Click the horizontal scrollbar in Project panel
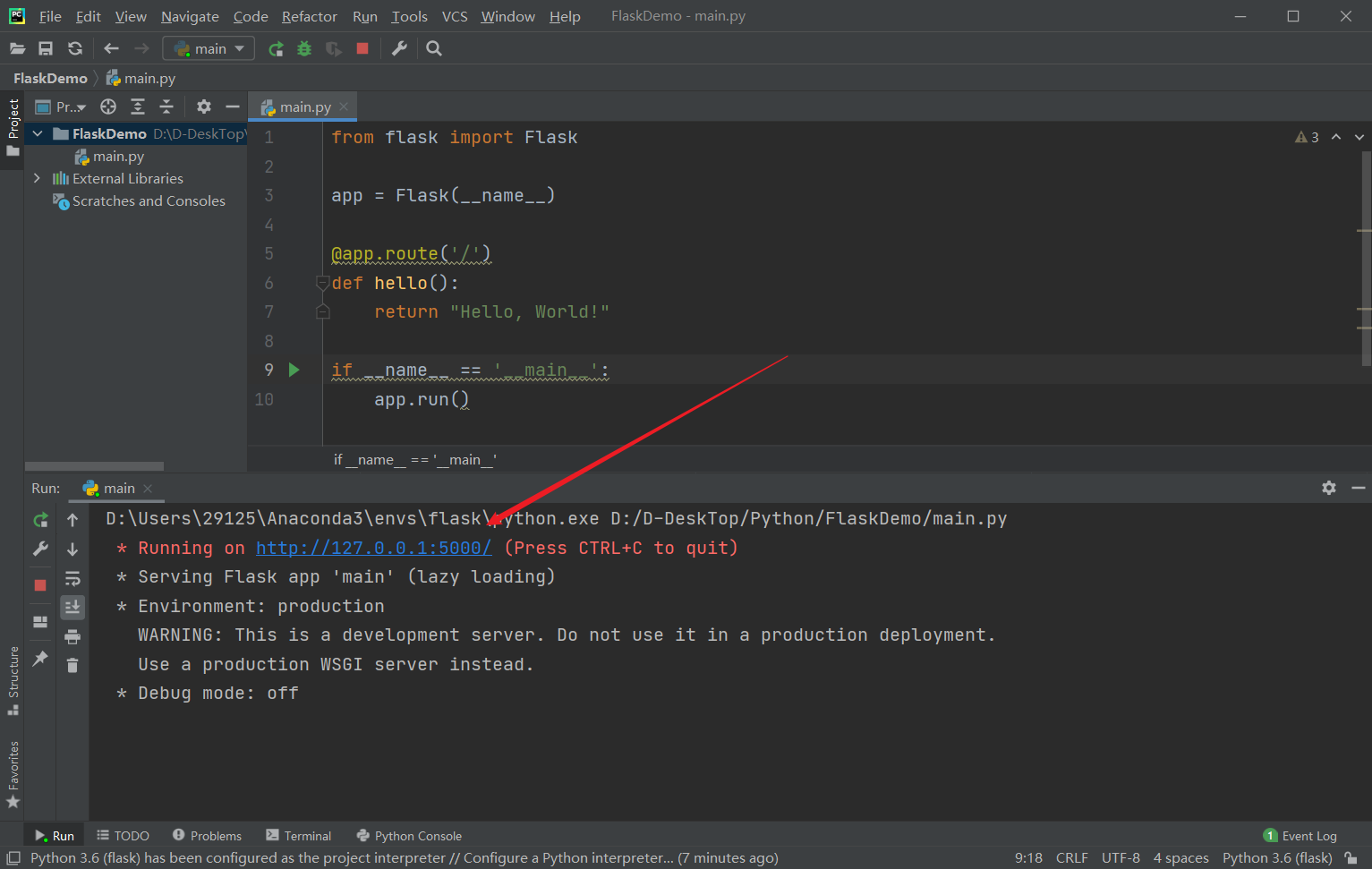Screen dimensions: 1372x869 point(94,466)
